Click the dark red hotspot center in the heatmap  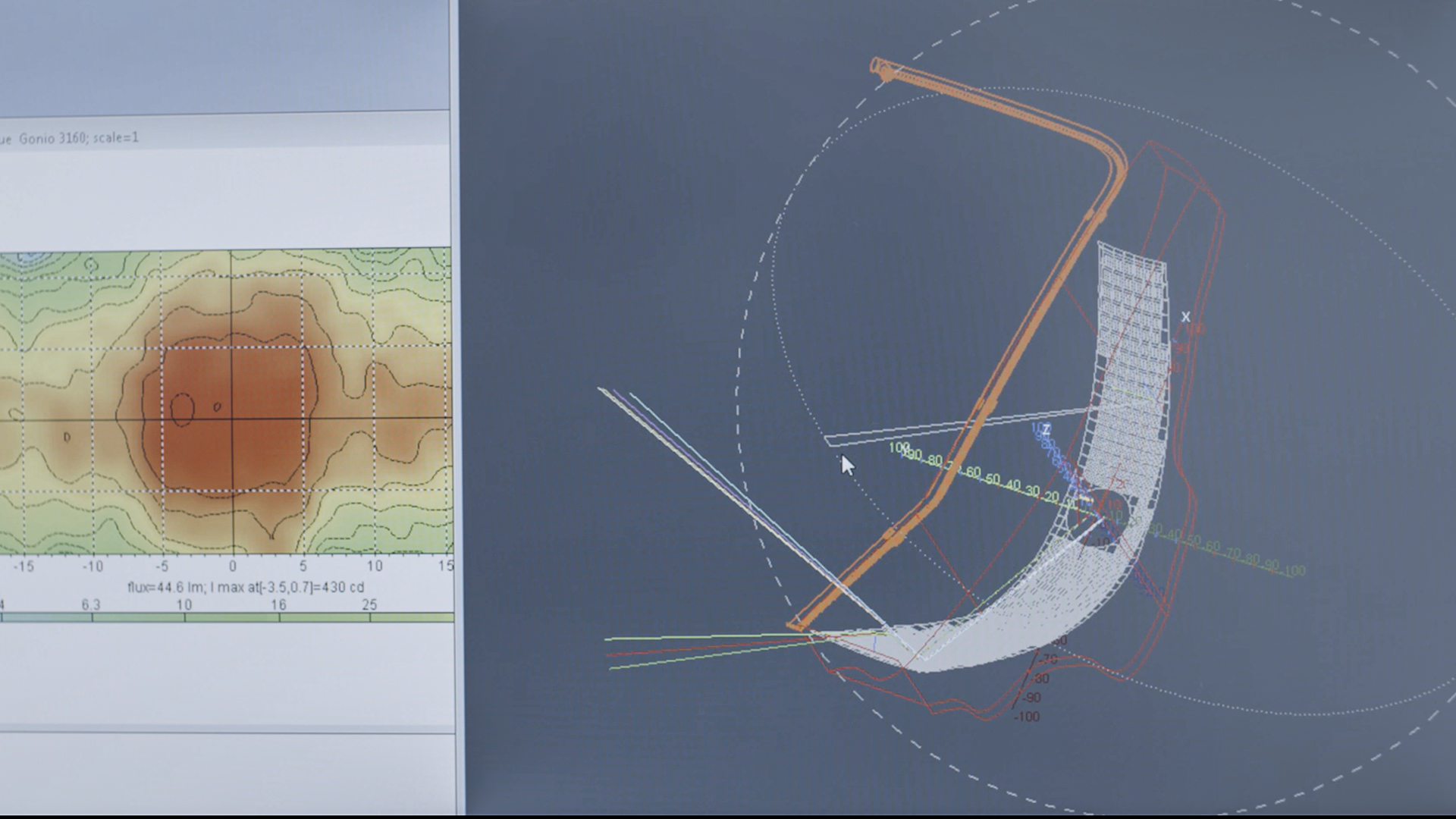[231, 417]
